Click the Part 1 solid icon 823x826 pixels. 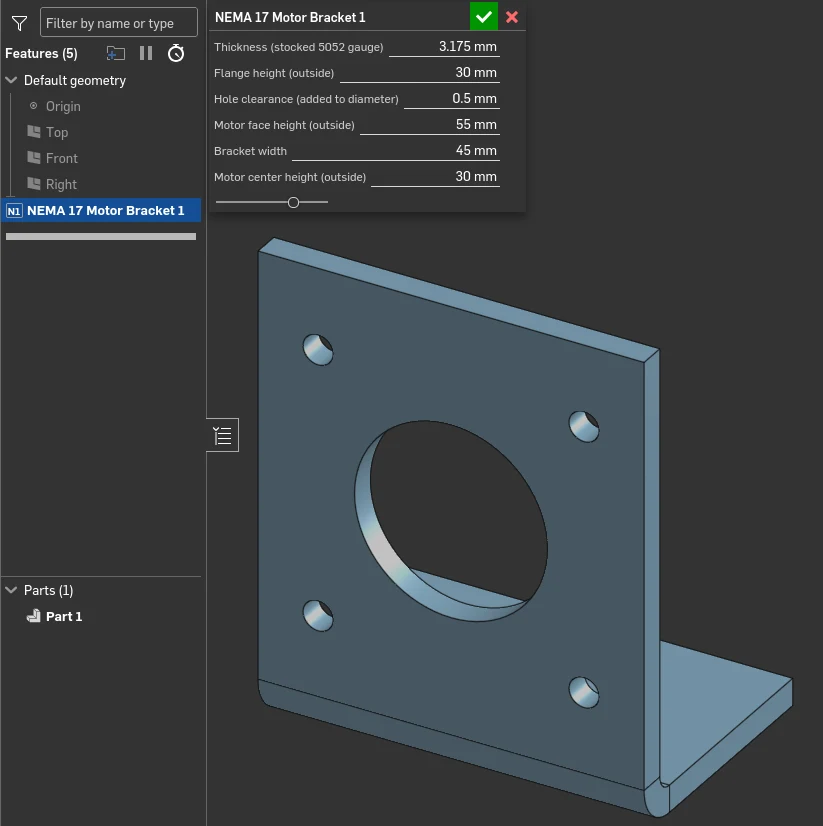click(x=34, y=616)
